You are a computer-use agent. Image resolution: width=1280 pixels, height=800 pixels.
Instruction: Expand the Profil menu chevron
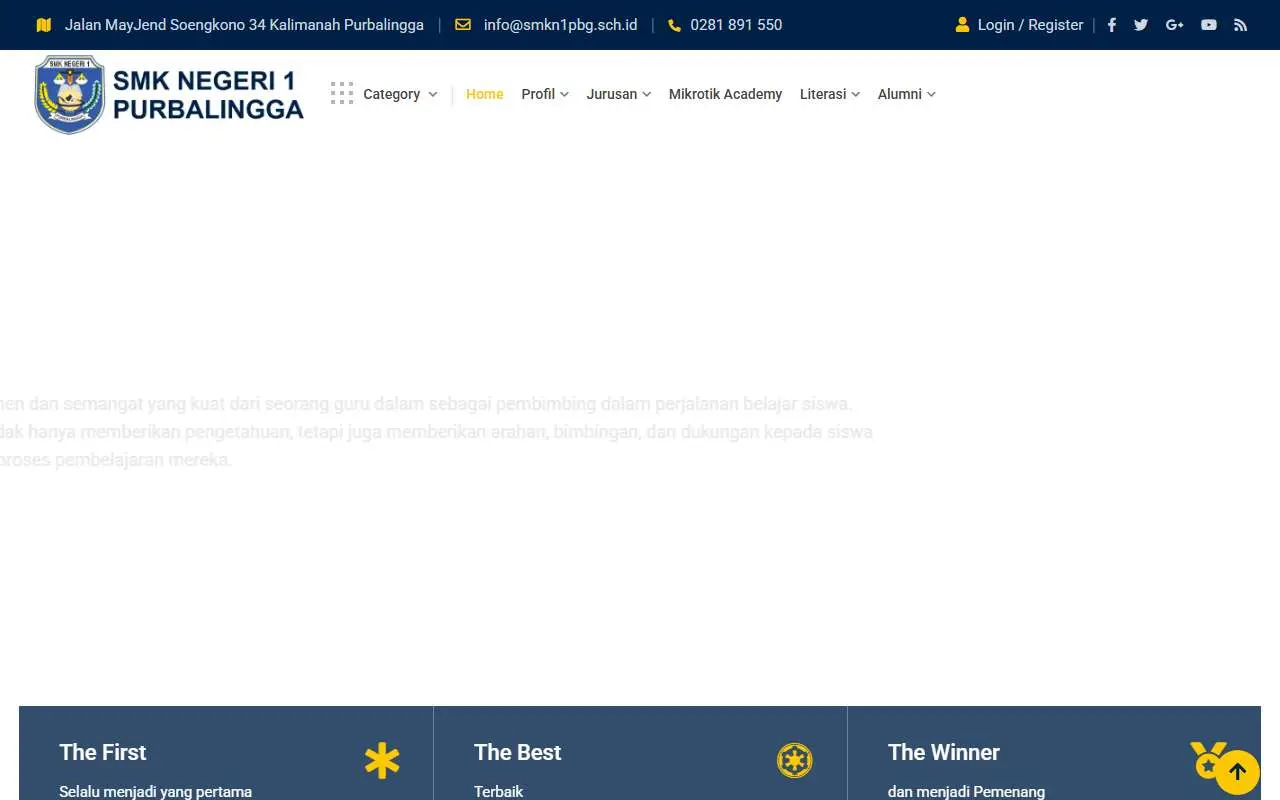[x=564, y=94]
